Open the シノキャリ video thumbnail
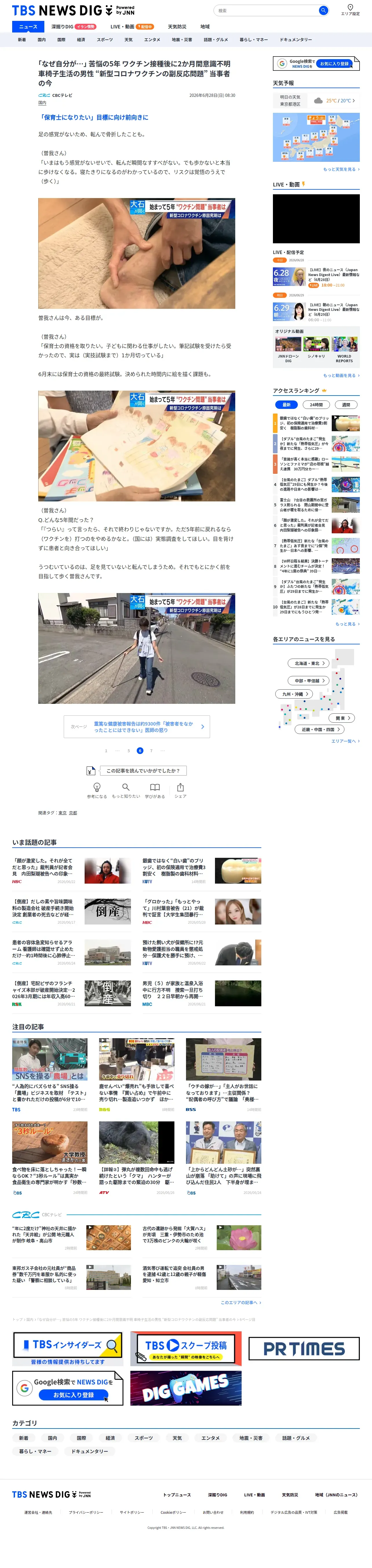 click(316, 344)
